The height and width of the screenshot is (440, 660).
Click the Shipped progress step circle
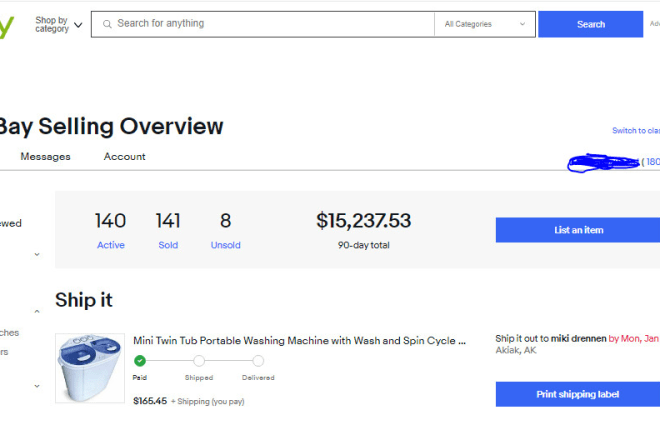click(199, 361)
